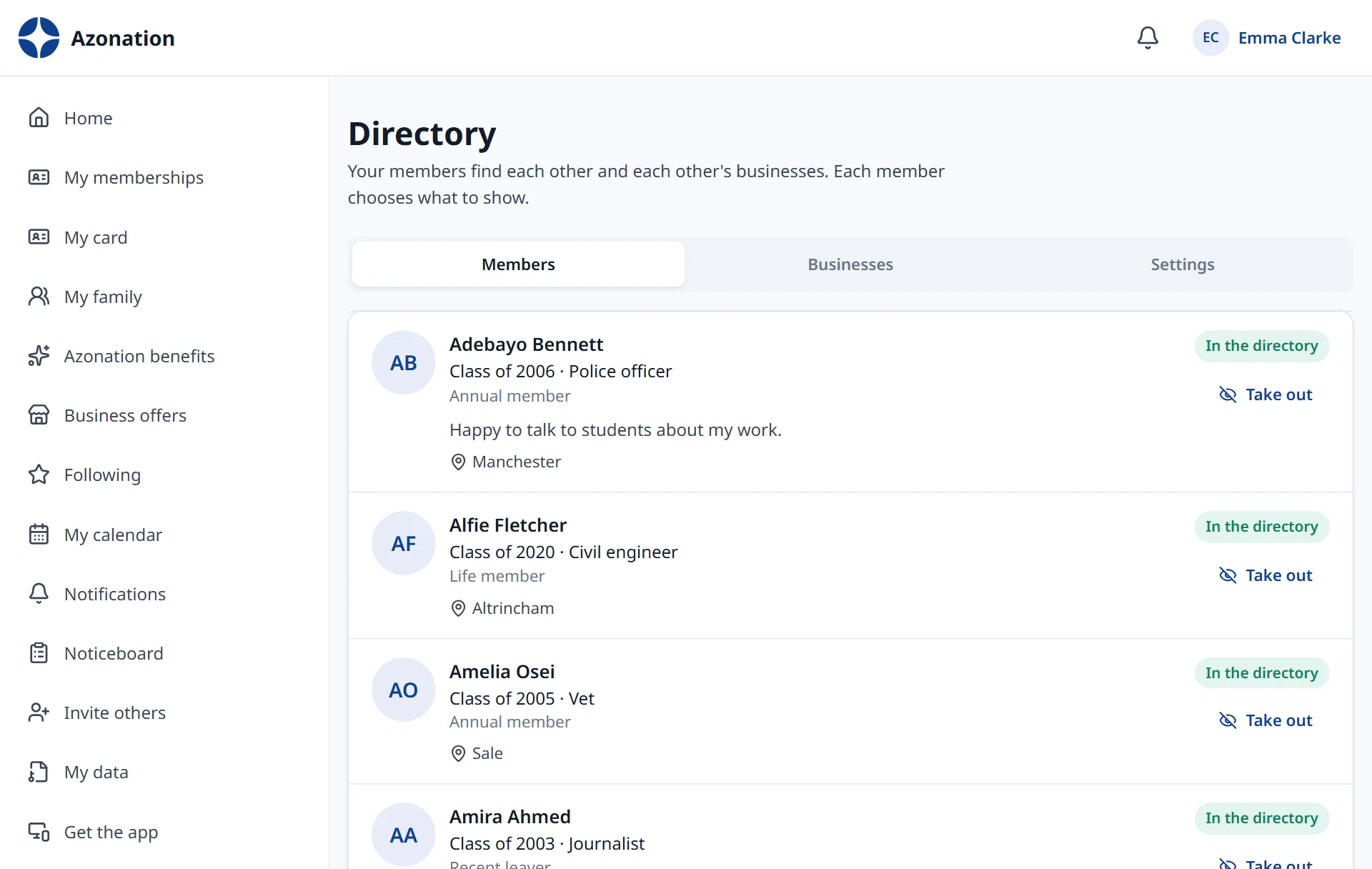Click the Get the app devices icon

(39, 832)
